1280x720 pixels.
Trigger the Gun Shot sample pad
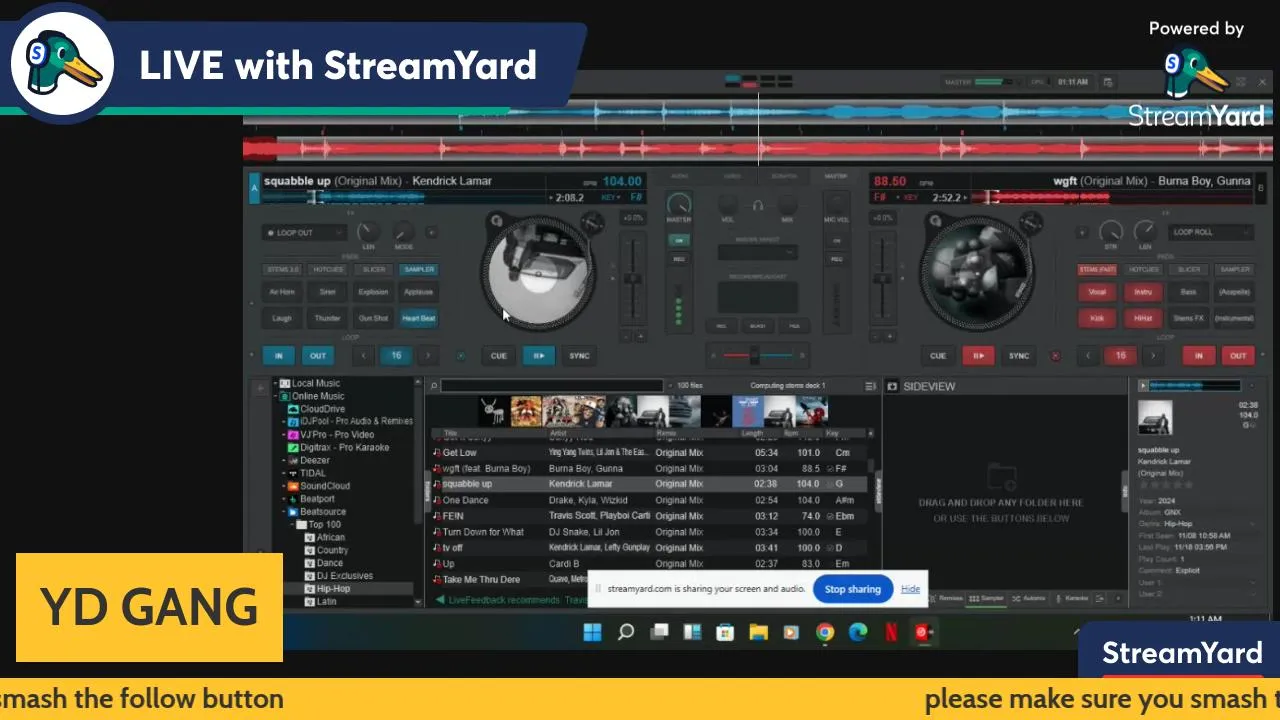[373, 319]
